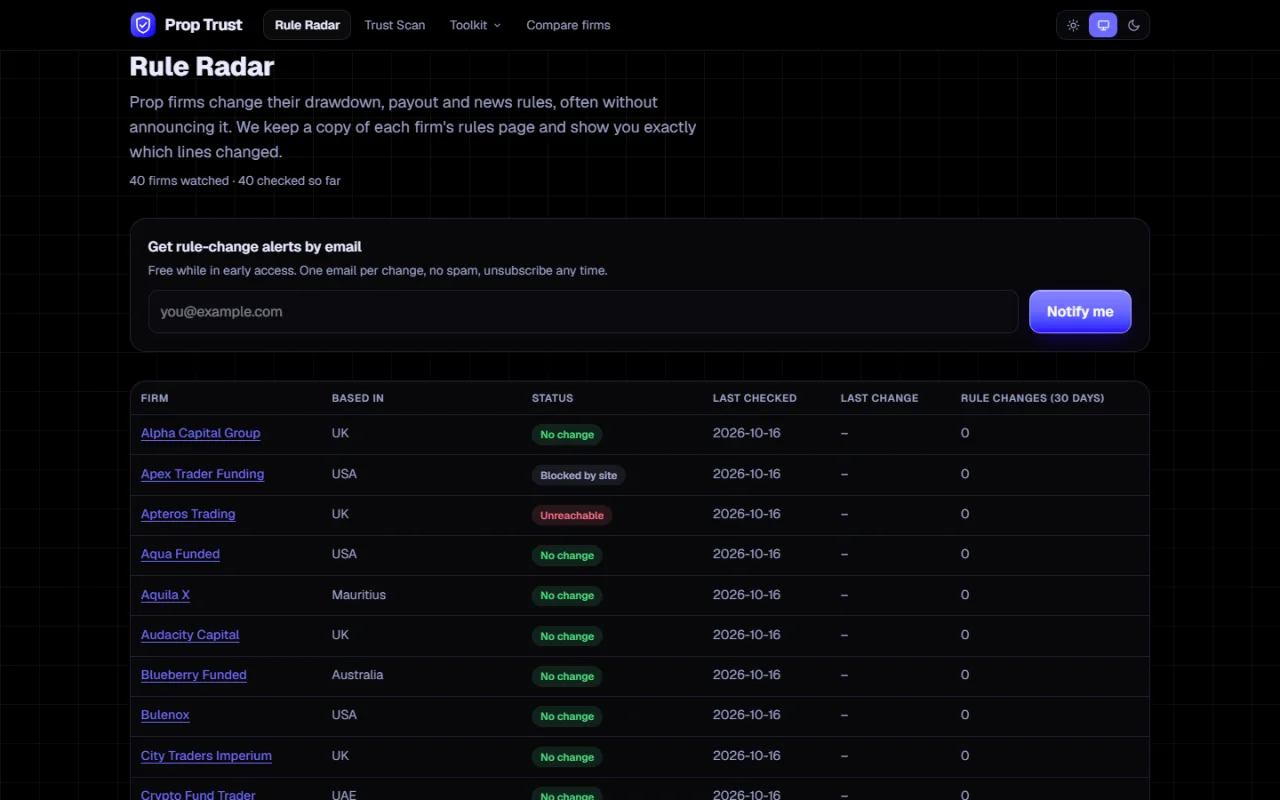This screenshot has height=800, width=1280.
Task: Open Compare firms page
Action: (568, 25)
